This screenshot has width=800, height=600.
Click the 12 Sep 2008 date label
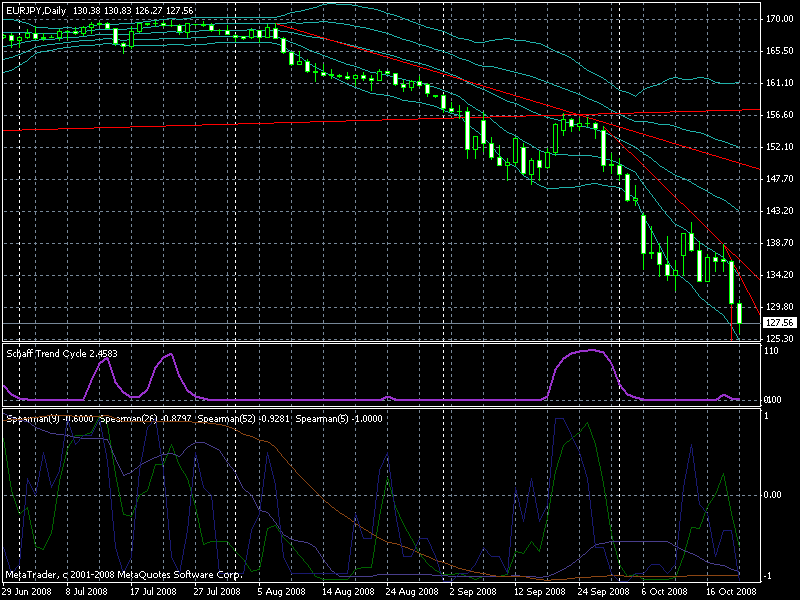540,591
